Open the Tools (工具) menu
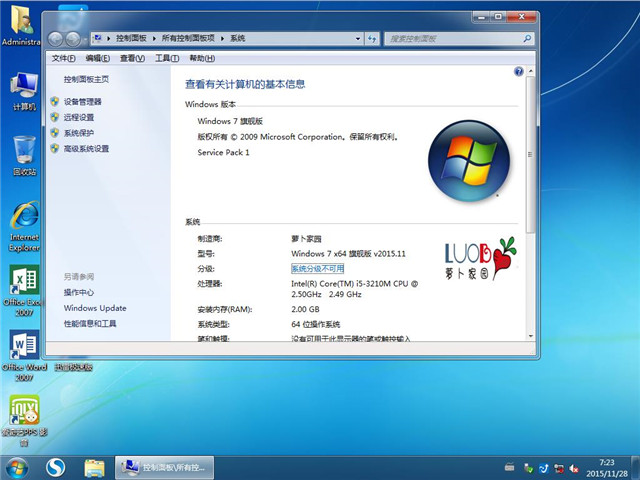The width and height of the screenshot is (640, 480). (x=167, y=58)
